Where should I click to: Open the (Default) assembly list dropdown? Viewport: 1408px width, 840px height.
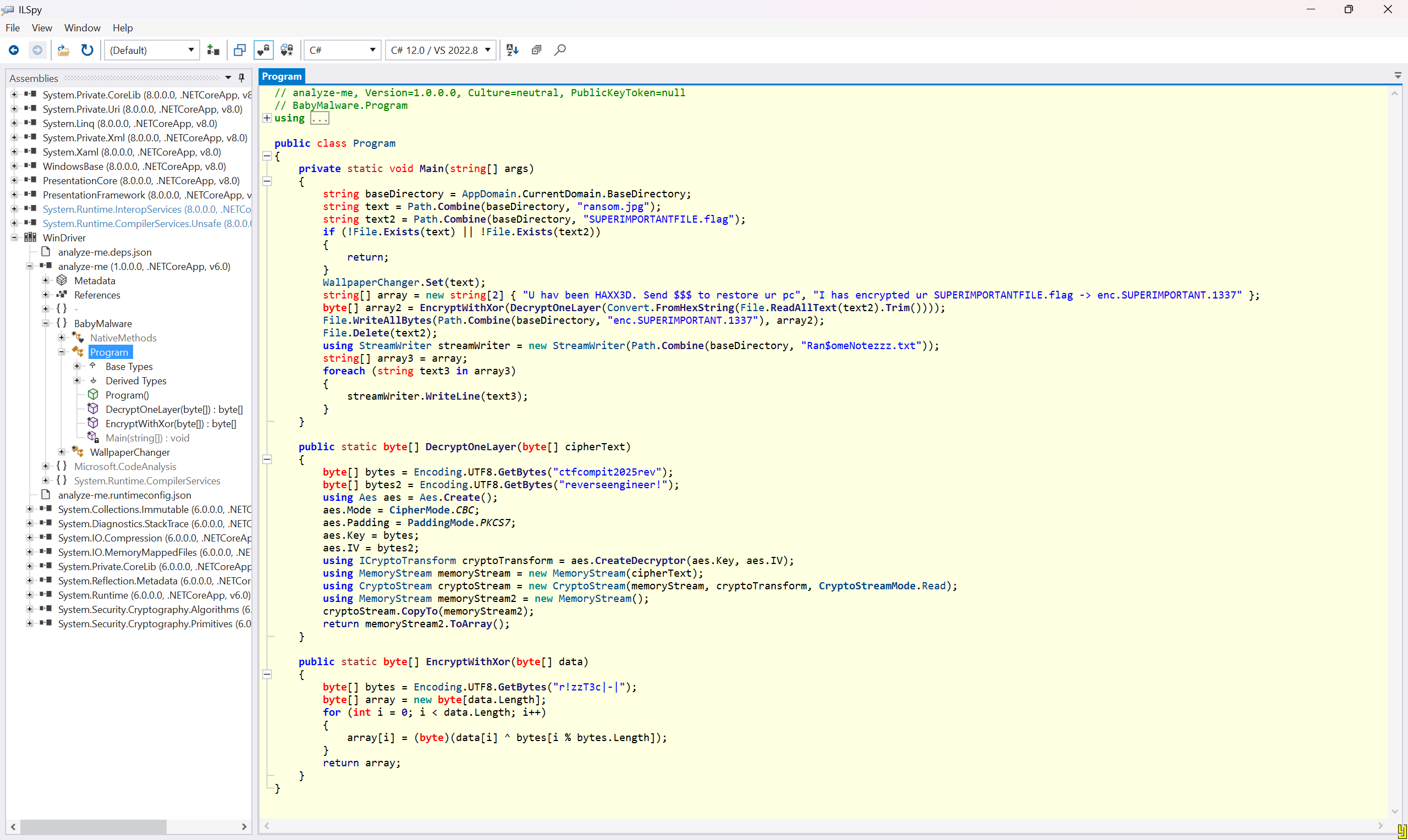151,51
